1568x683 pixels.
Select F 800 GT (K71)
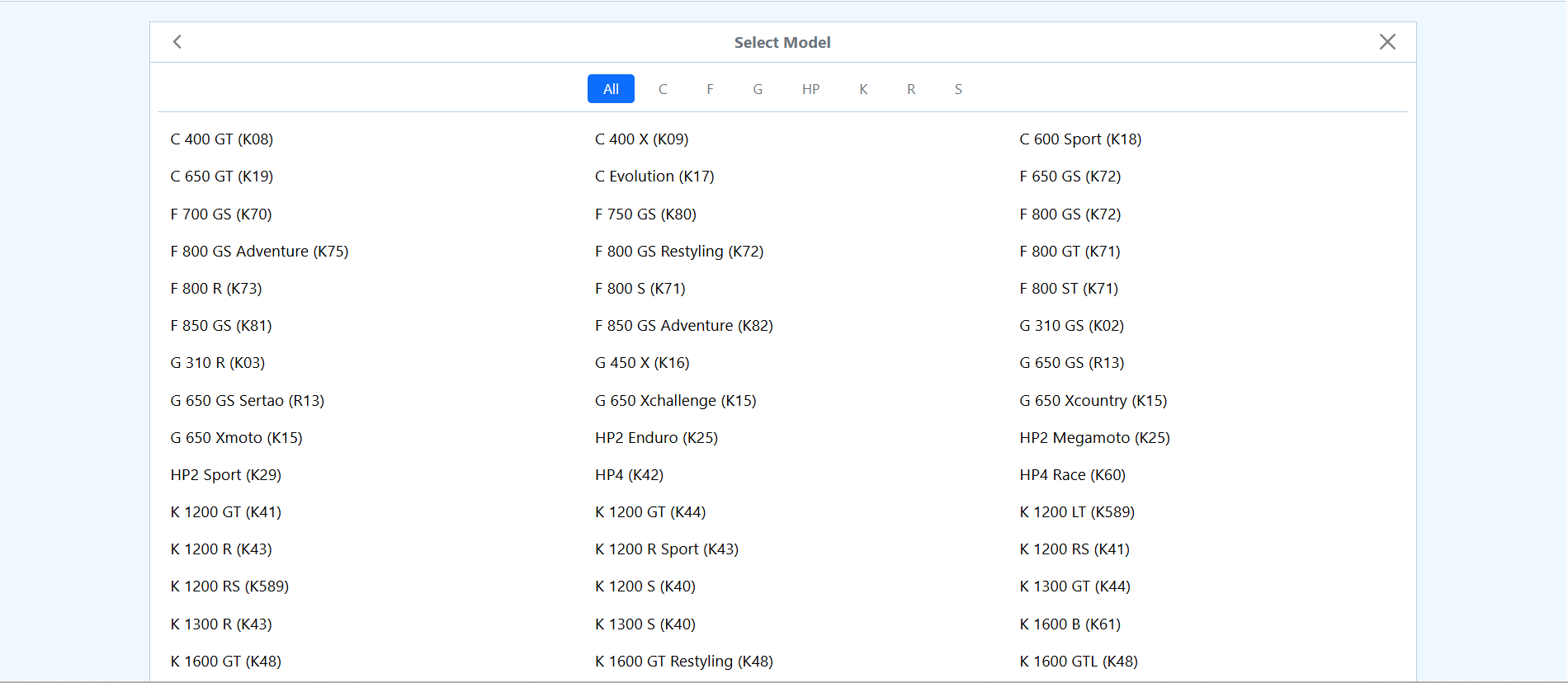1070,252
